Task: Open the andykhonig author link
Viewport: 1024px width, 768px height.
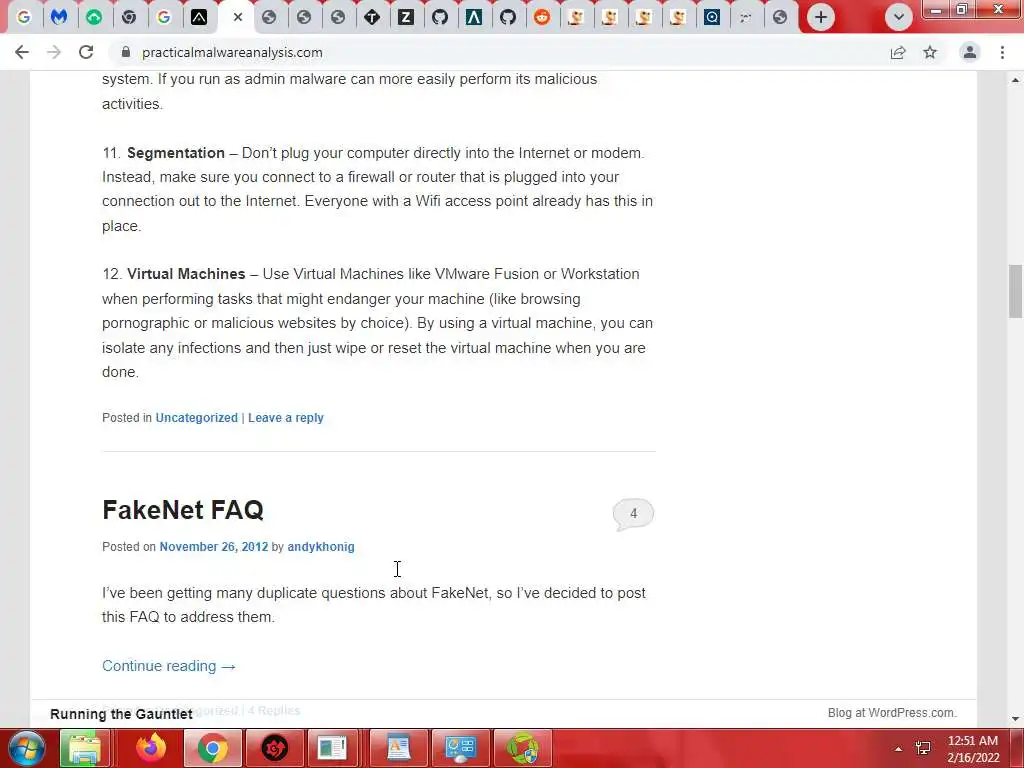Action: click(x=321, y=547)
